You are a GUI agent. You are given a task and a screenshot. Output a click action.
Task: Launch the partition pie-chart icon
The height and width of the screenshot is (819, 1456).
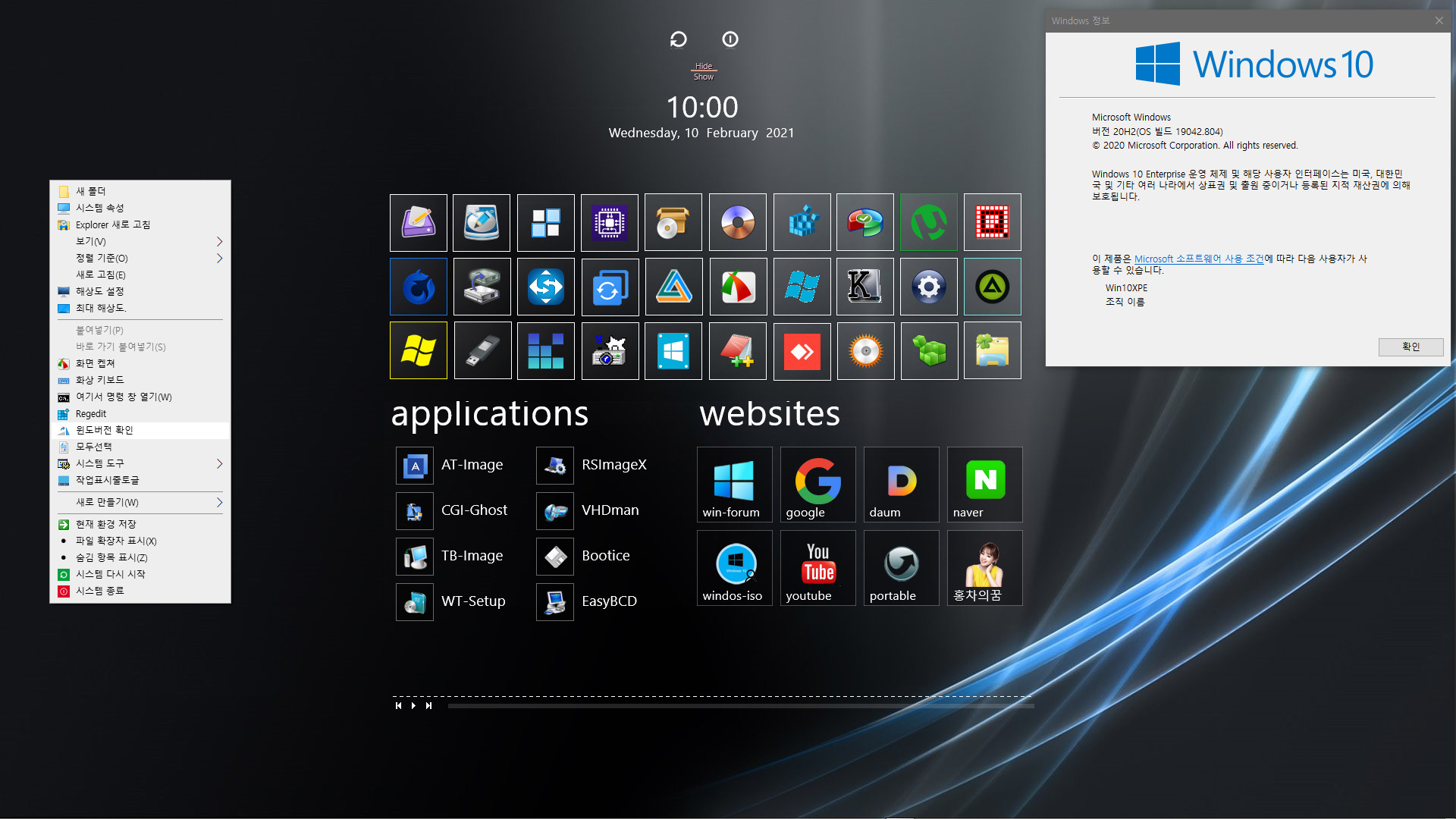865,222
